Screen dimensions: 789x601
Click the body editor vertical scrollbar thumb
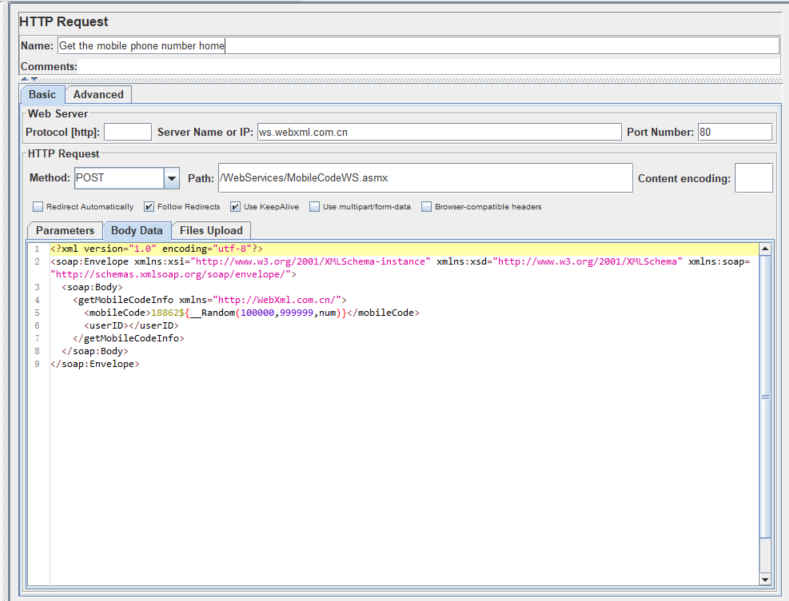[765, 397]
